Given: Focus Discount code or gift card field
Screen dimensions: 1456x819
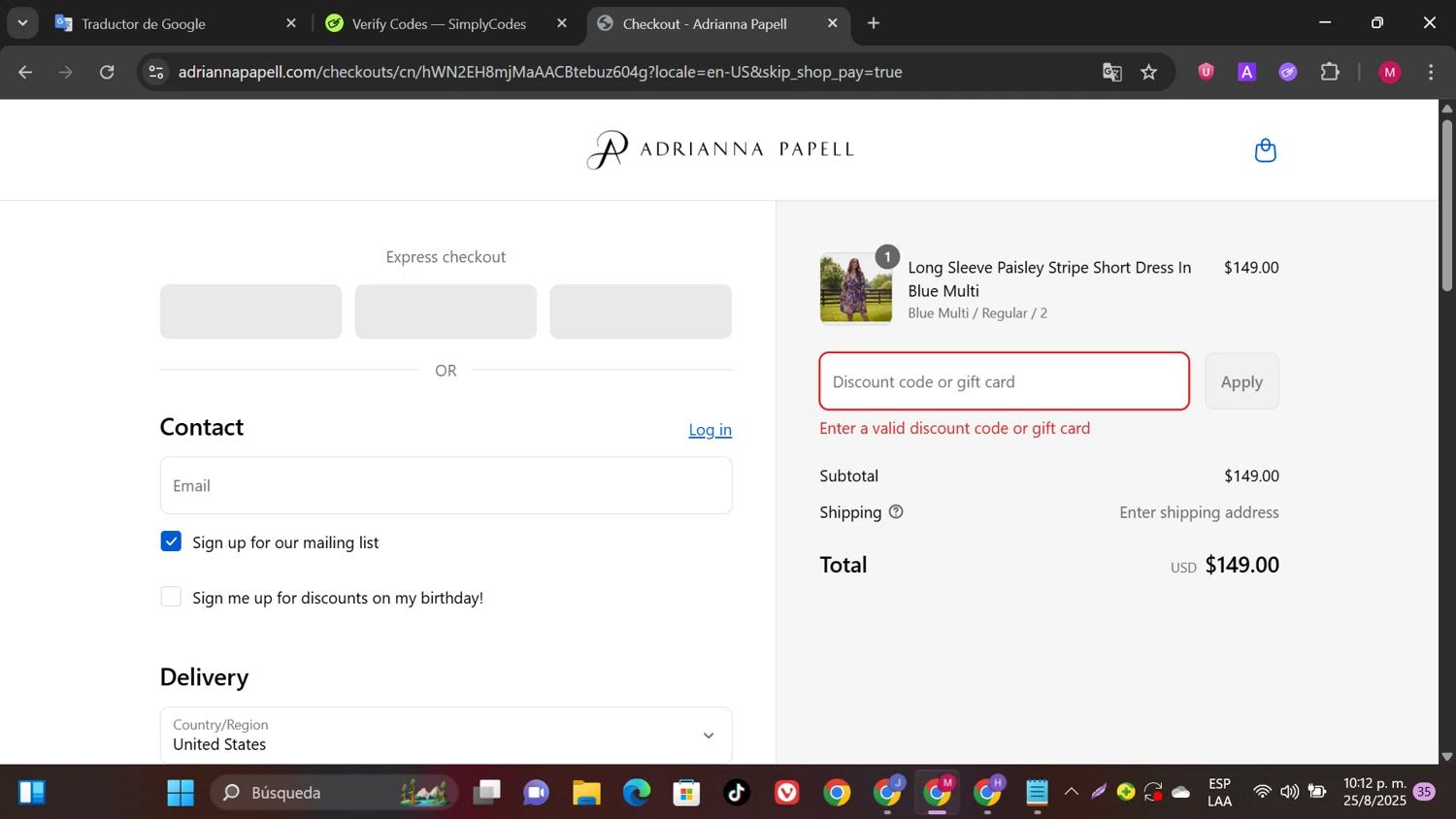Looking at the screenshot, I should (x=1005, y=381).
